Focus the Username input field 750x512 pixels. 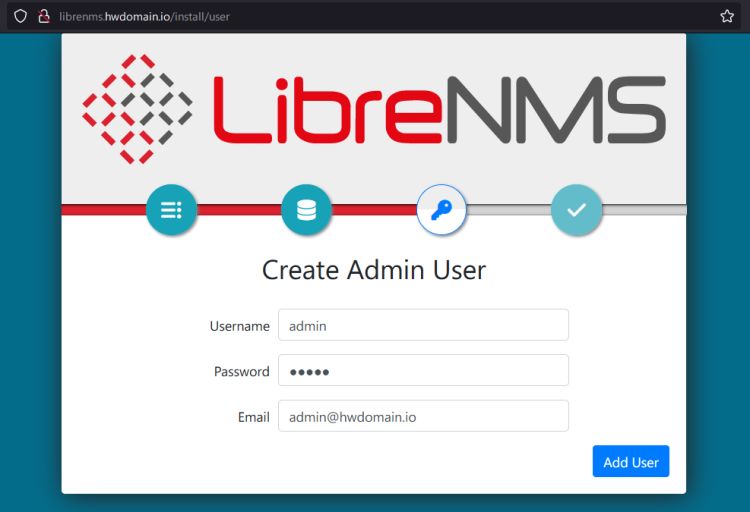(423, 325)
